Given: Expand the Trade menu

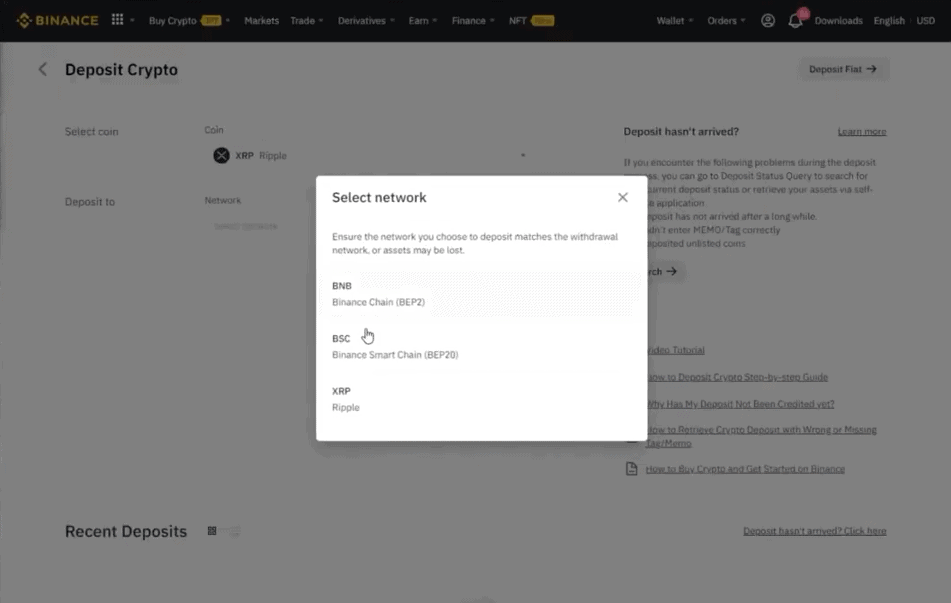Looking at the screenshot, I should [307, 21].
